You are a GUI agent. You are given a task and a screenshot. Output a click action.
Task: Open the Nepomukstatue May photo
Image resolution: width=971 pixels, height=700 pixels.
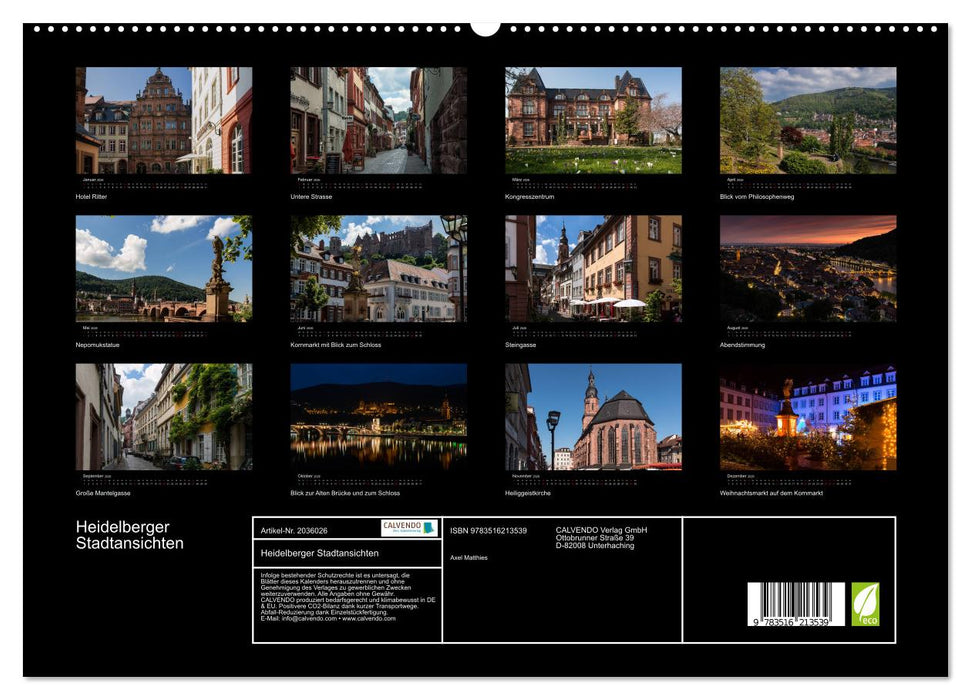pyautogui.click(x=164, y=268)
